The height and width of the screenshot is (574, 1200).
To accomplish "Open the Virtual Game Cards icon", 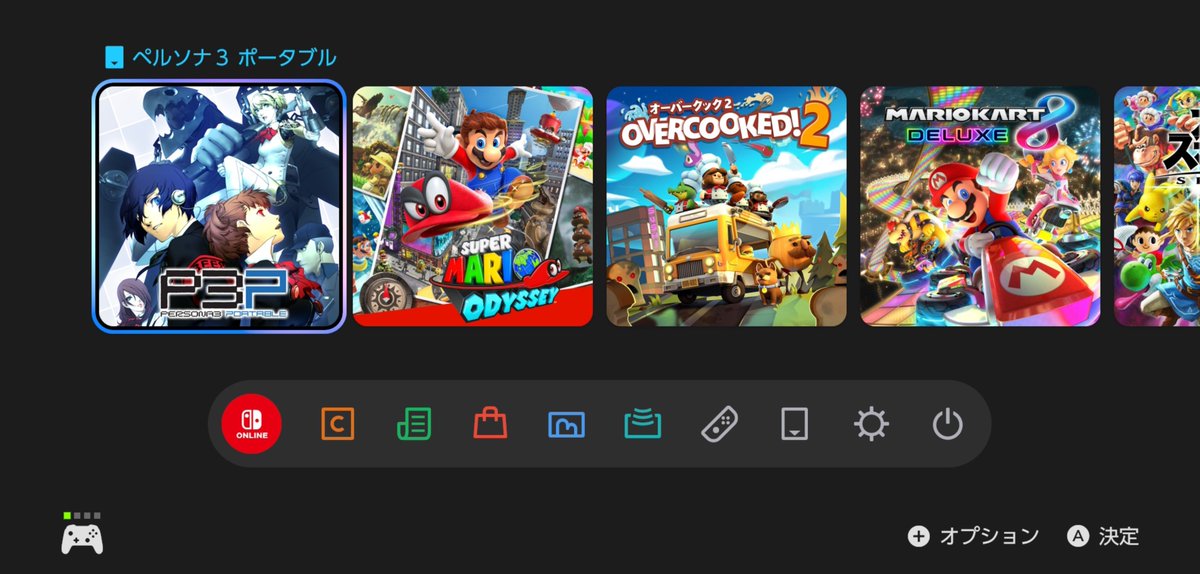I will pos(795,425).
